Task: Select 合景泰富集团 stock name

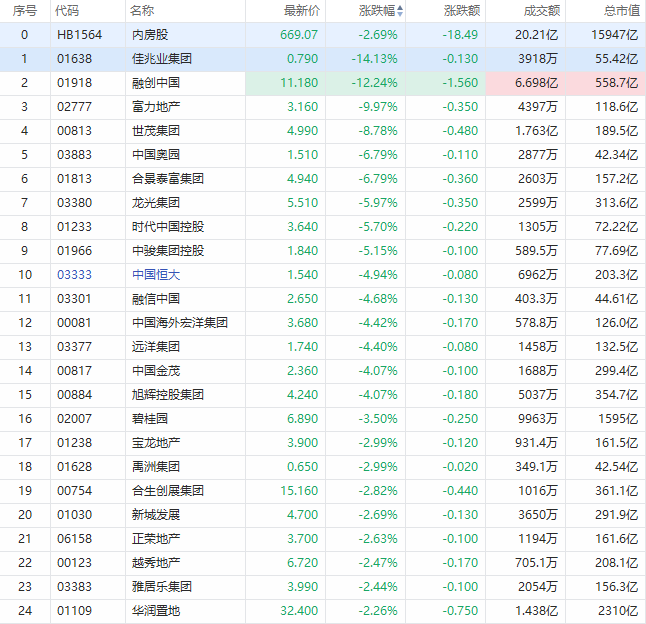Action: pyautogui.click(x=168, y=179)
